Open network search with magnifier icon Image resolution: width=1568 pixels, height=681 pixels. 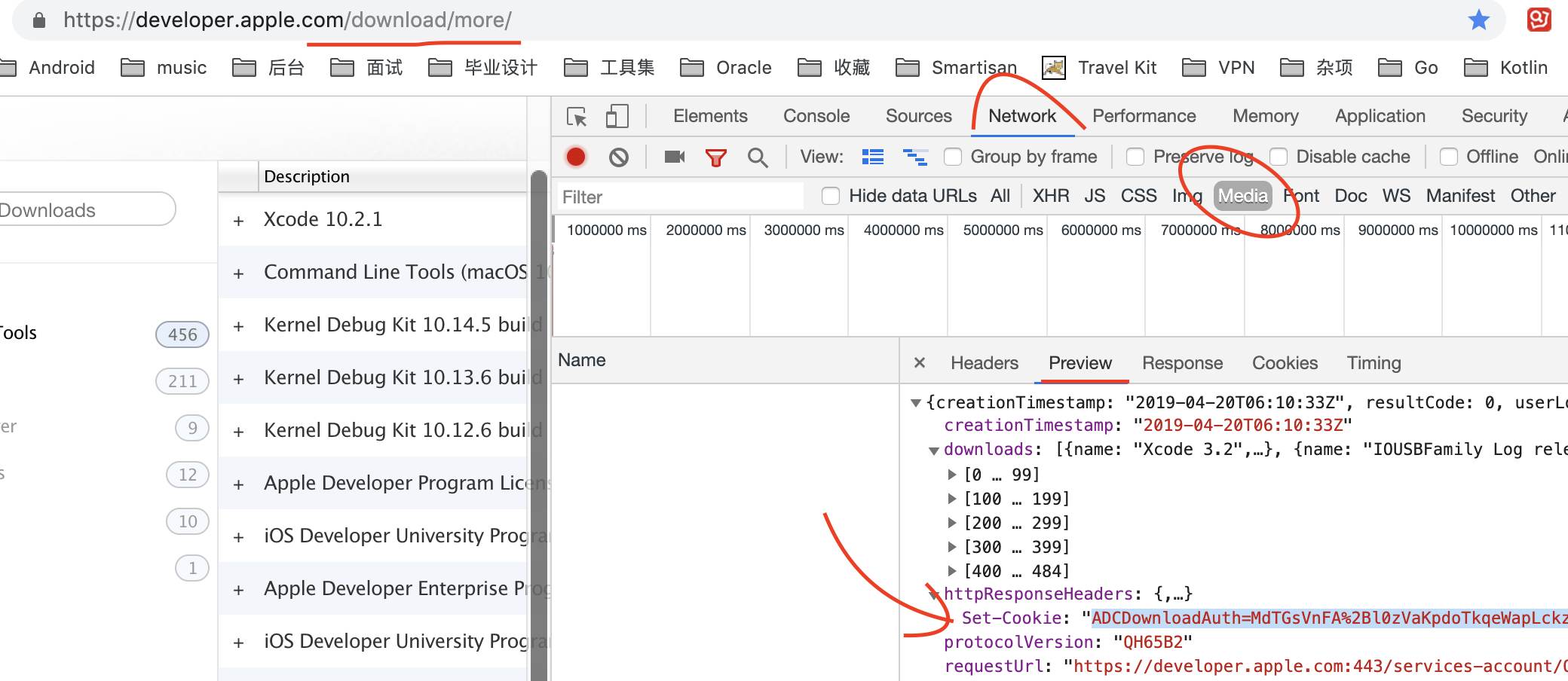pyautogui.click(x=758, y=157)
